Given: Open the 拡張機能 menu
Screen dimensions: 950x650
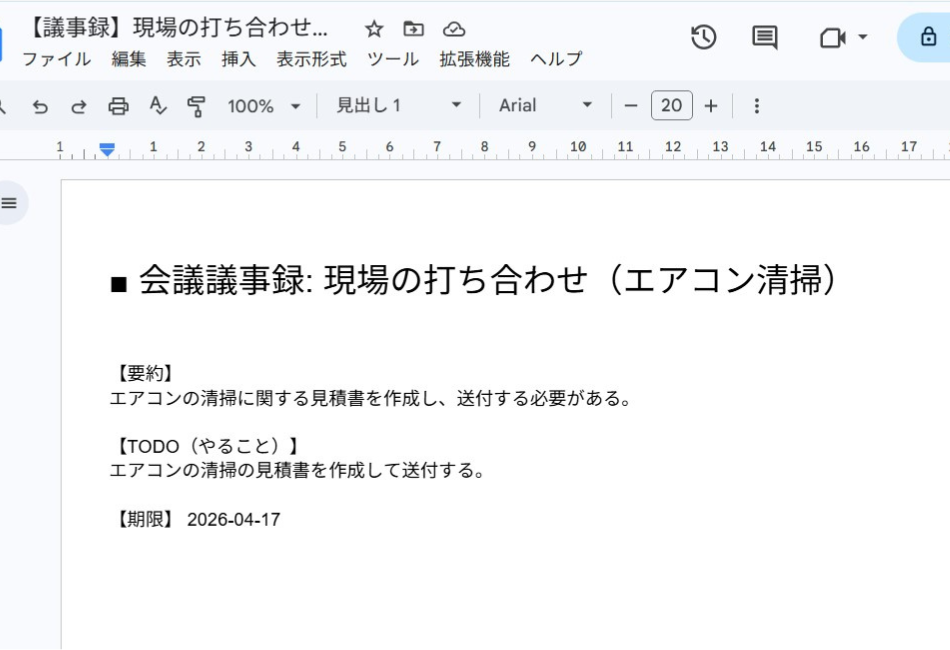Looking at the screenshot, I should [473, 59].
